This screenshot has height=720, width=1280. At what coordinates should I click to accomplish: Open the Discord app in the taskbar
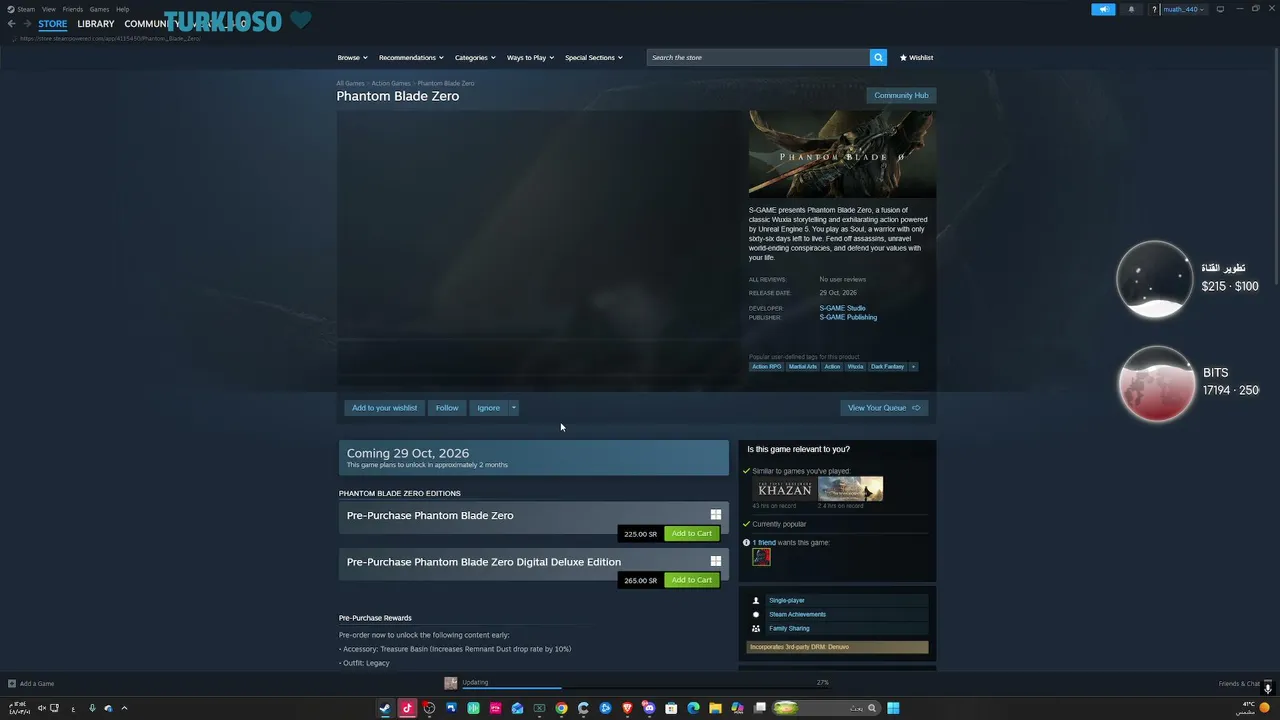coord(649,708)
